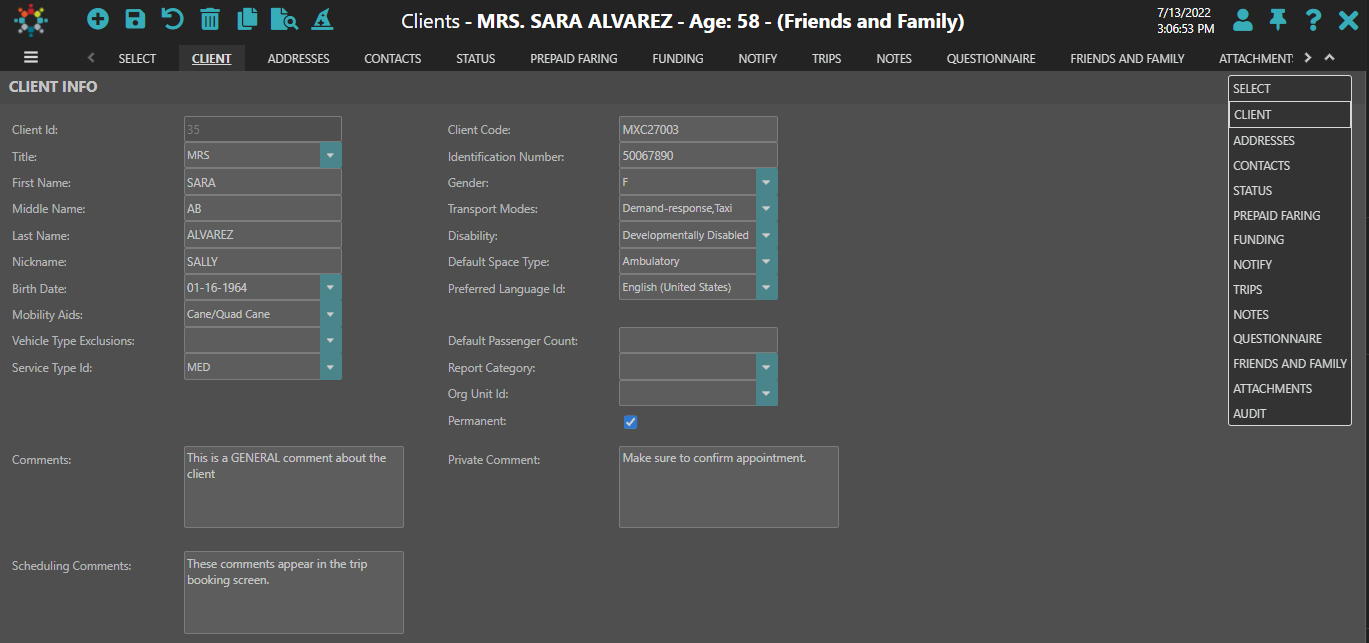The height and width of the screenshot is (643, 1369).
Task: Expand the Mobility Aids dropdown
Action: tap(330, 314)
